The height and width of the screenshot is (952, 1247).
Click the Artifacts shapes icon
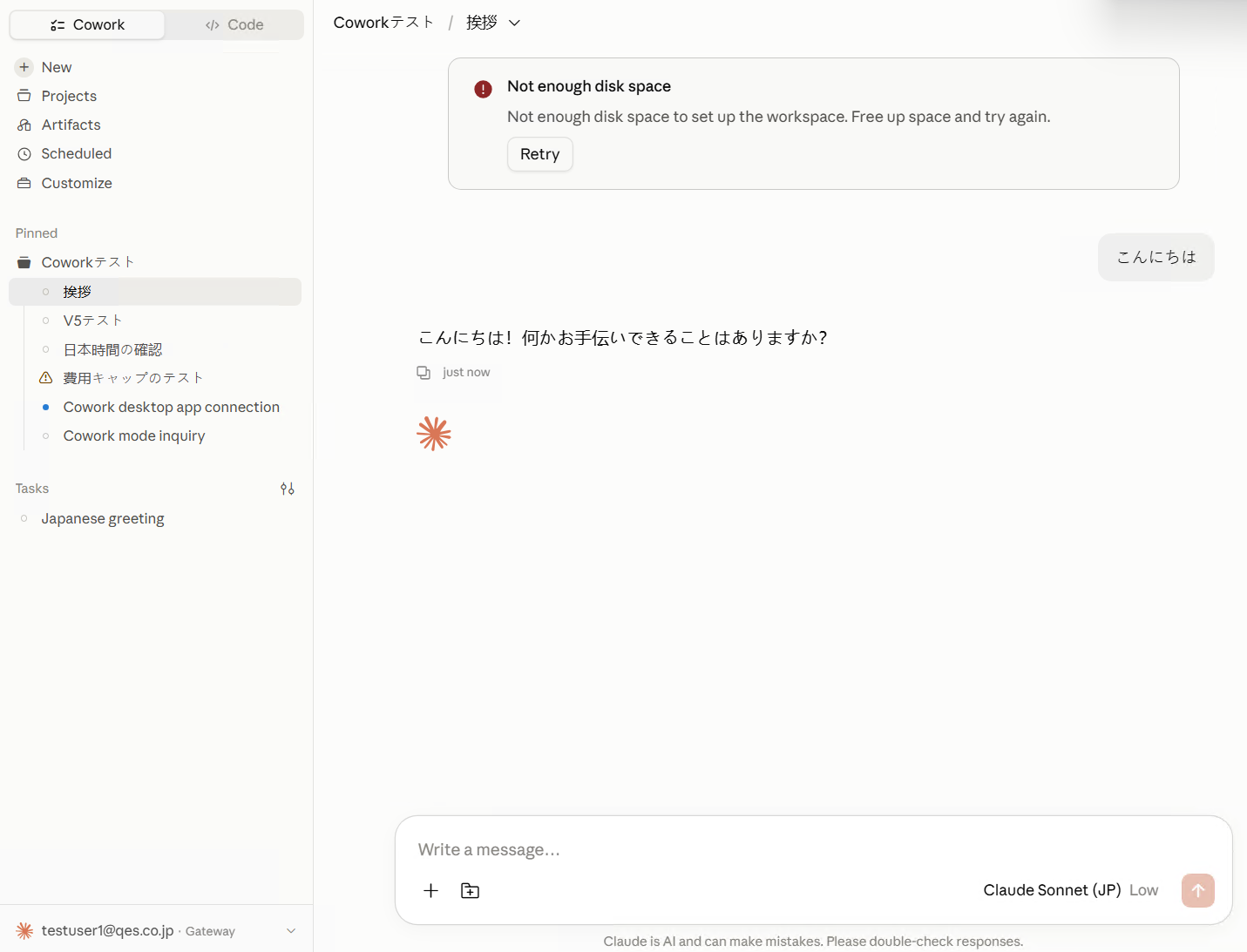(x=24, y=125)
